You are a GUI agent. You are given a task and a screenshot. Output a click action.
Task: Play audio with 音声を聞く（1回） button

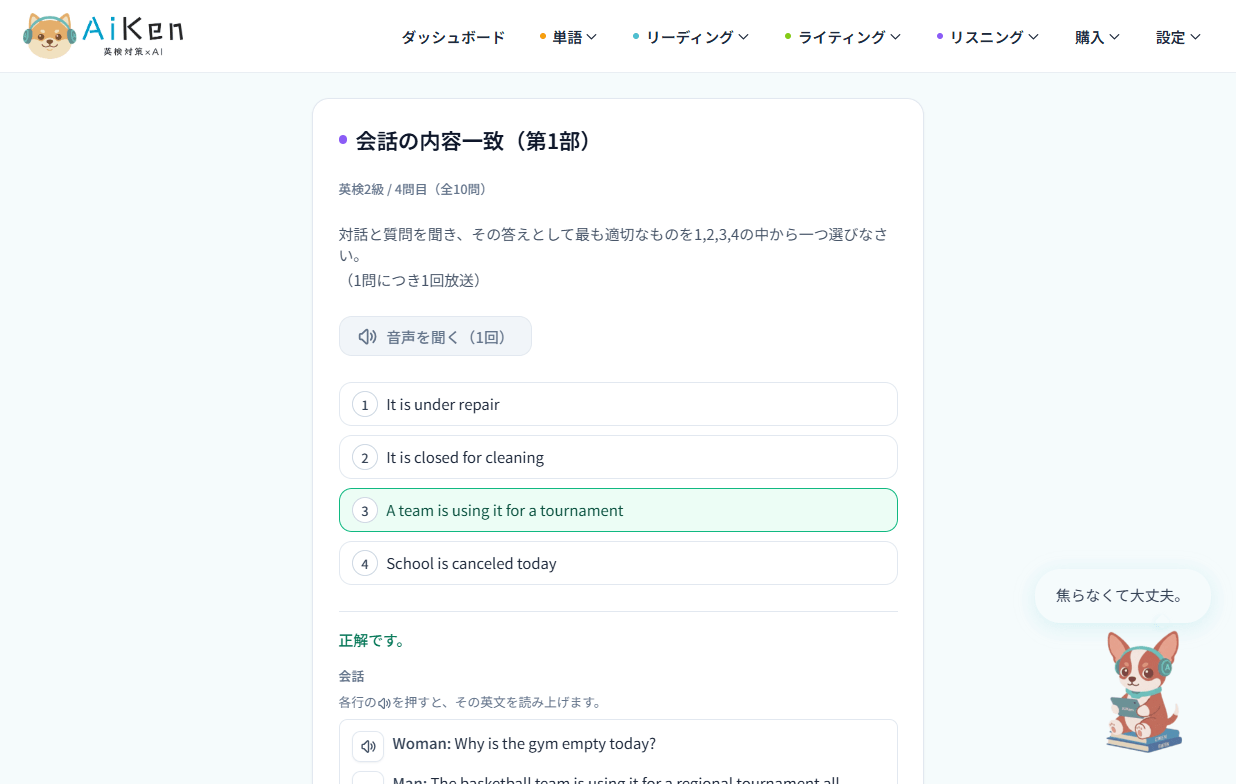coord(435,336)
